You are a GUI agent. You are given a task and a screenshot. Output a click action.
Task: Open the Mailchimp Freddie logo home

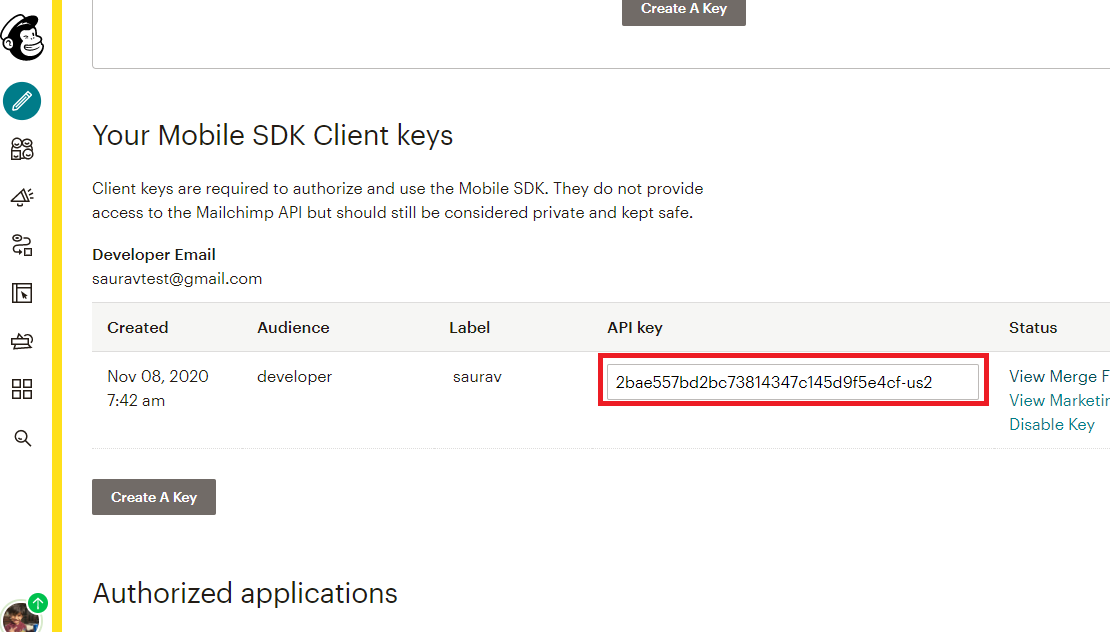[22, 38]
